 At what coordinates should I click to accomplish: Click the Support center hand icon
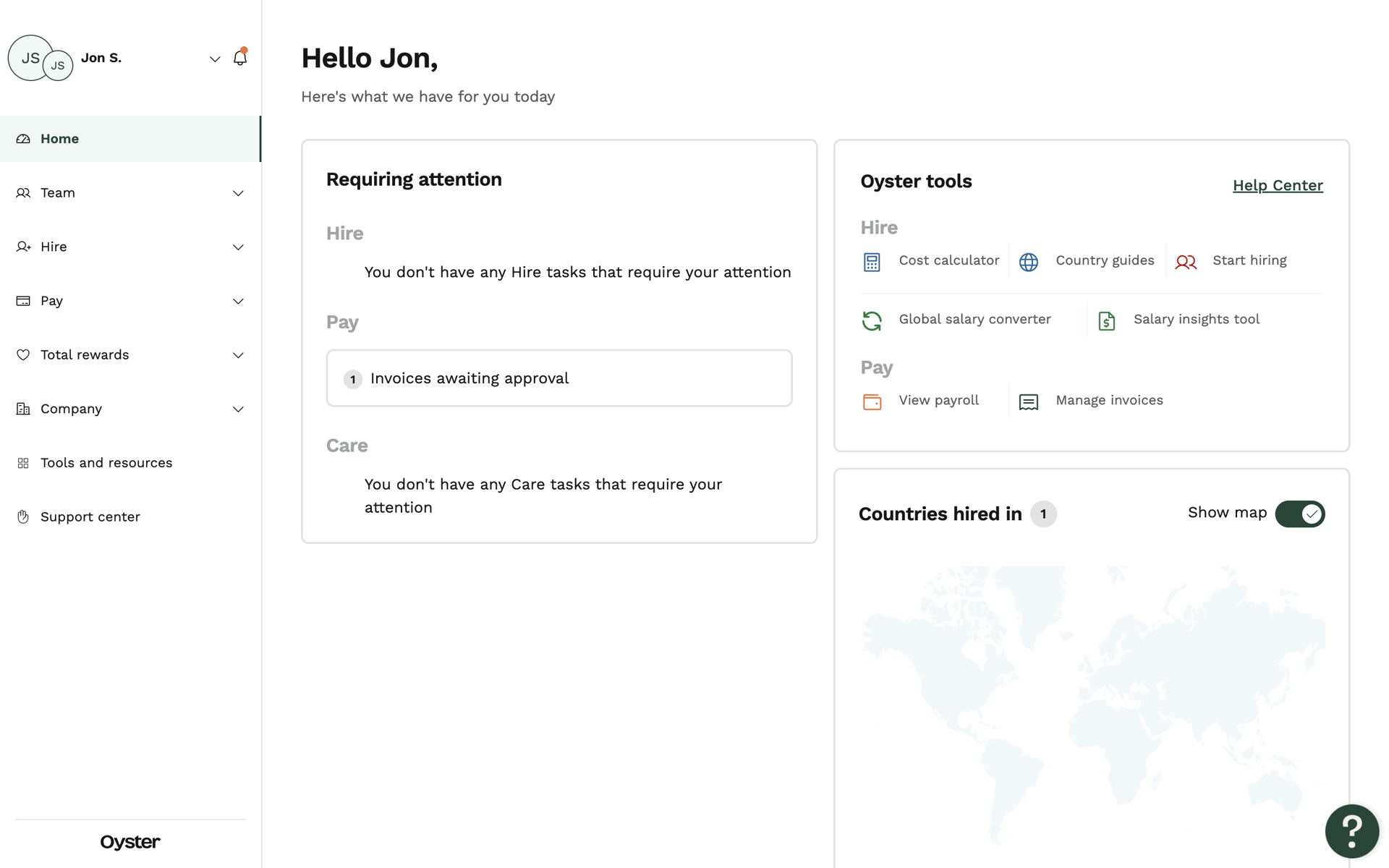pyautogui.click(x=23, y=516)
